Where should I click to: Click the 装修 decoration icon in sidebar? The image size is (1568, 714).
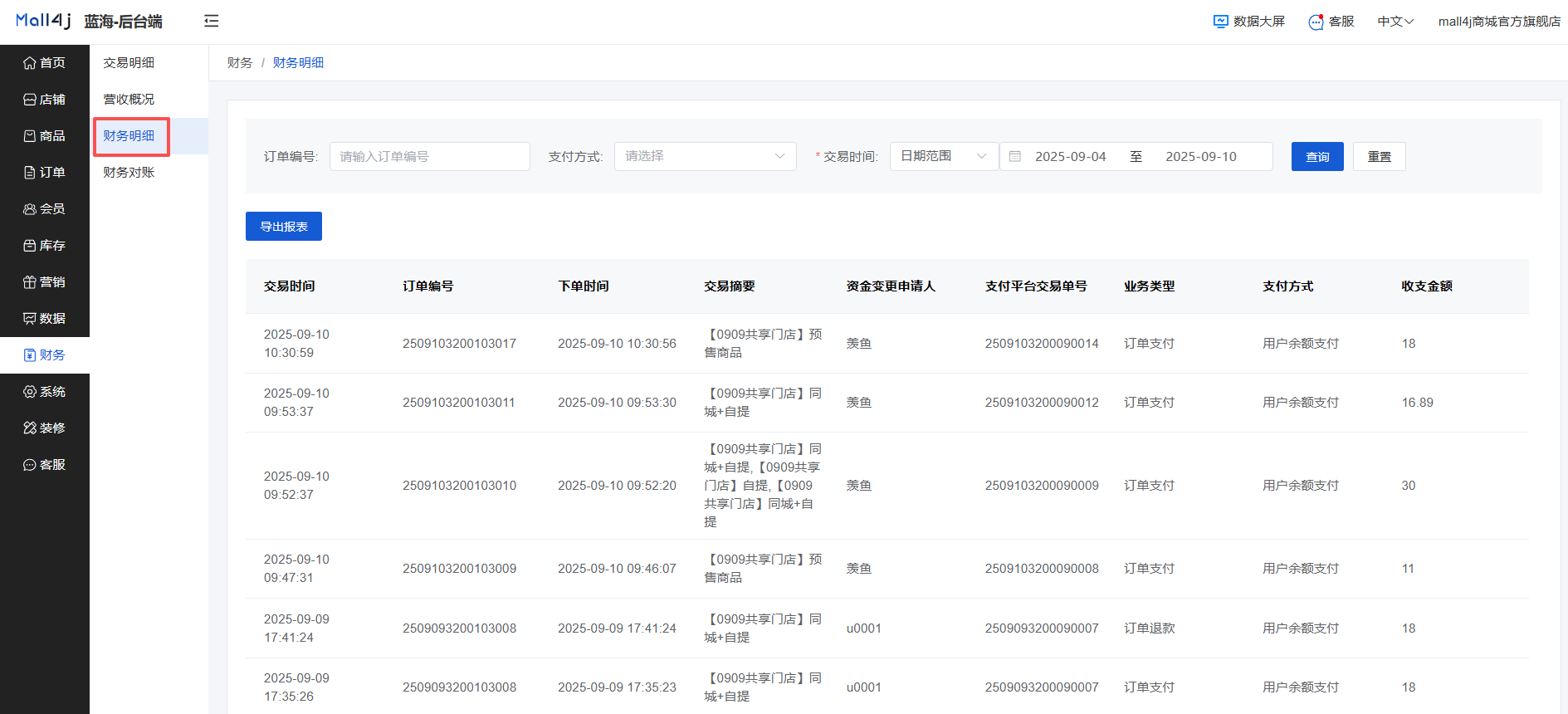30,428
